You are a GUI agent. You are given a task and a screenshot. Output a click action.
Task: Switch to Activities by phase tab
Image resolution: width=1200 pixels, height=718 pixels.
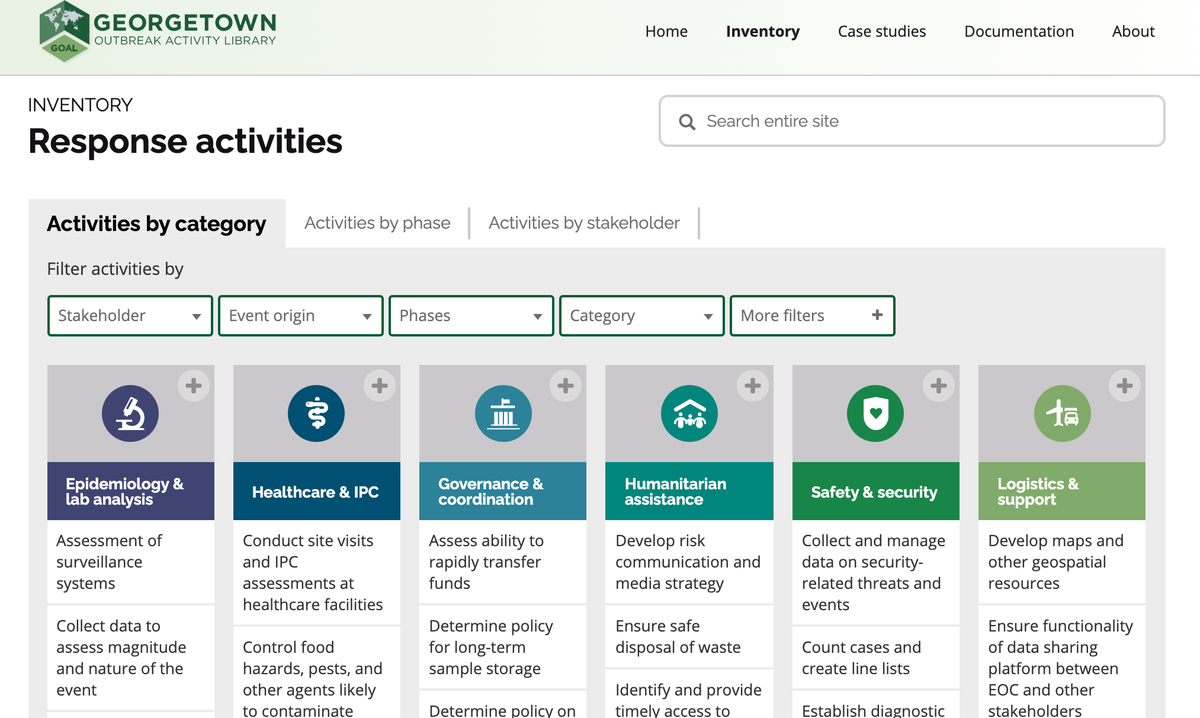(378, 223)
